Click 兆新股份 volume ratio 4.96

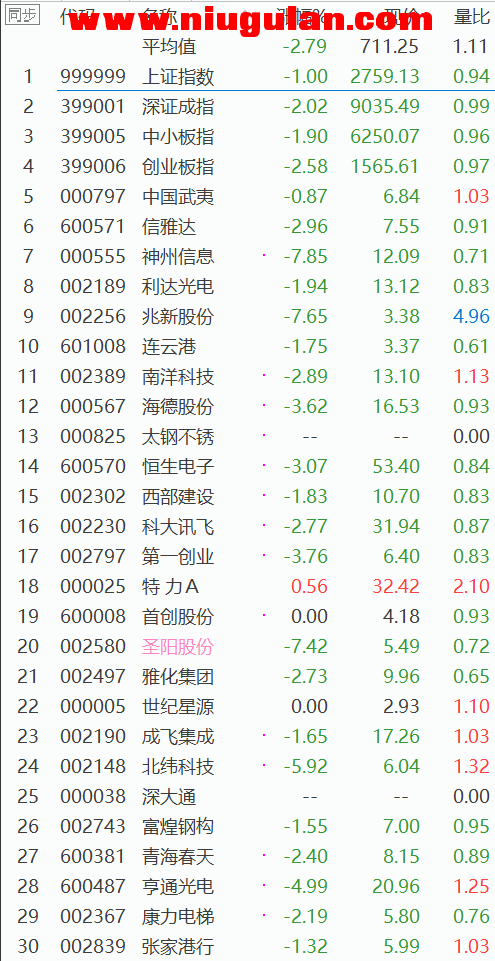pyautogui.click(x=471, y=317)
